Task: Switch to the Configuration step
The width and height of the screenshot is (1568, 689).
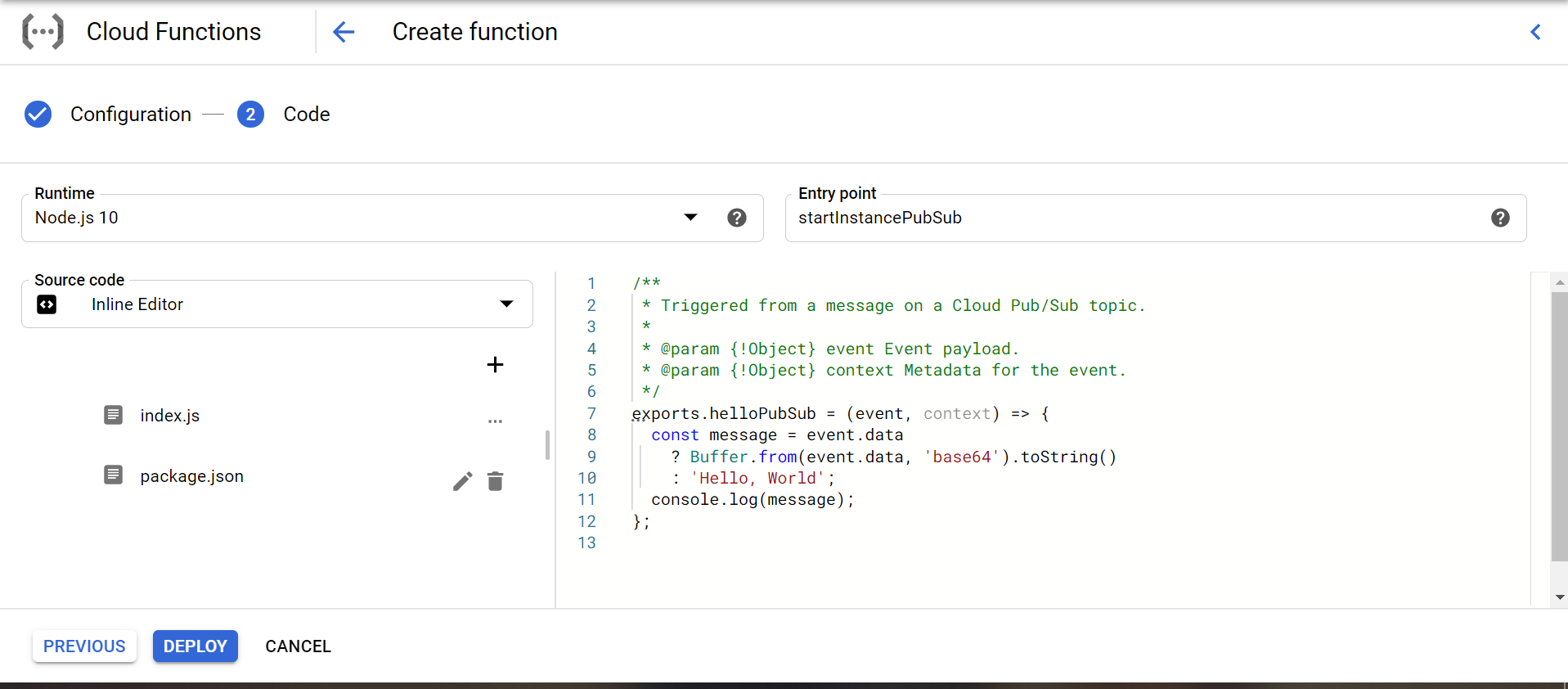Action: pos(131,115)
